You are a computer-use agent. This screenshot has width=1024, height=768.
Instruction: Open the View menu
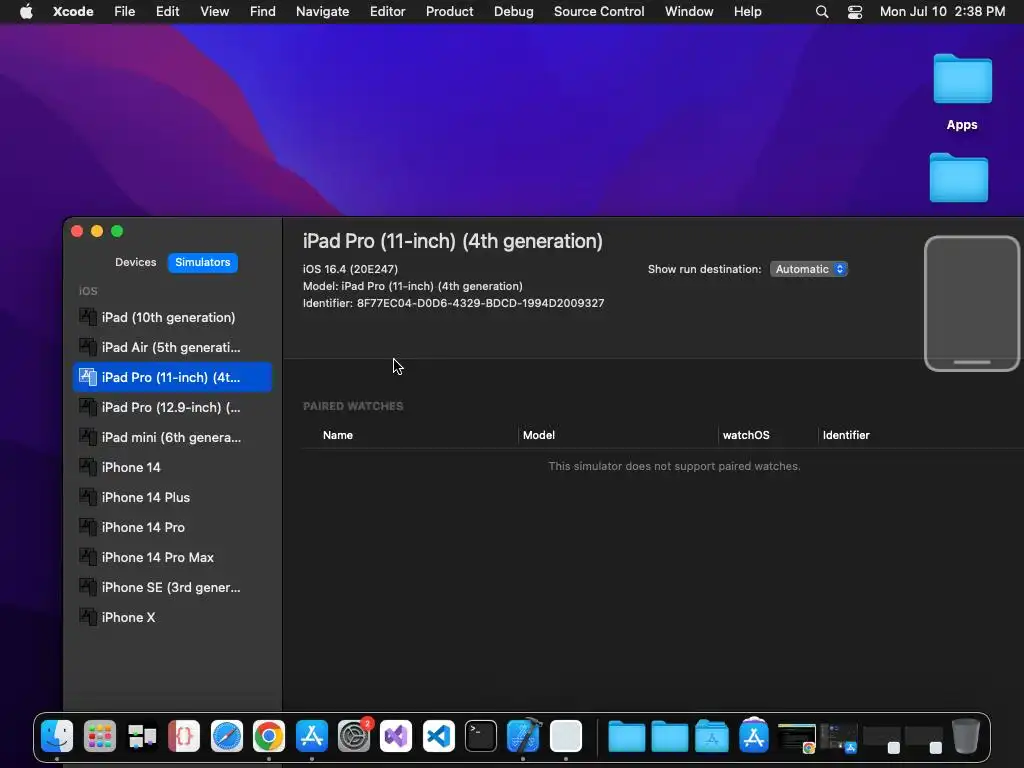click(x=214, y=11)
